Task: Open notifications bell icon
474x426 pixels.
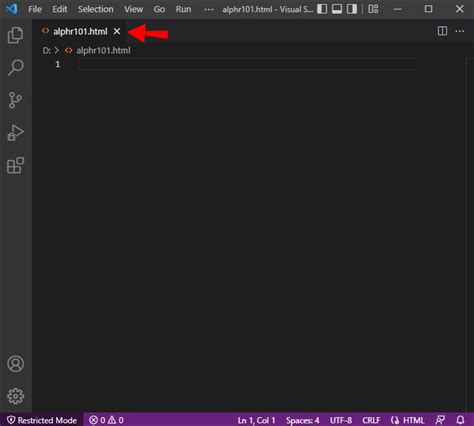Action: pos(460,420)
